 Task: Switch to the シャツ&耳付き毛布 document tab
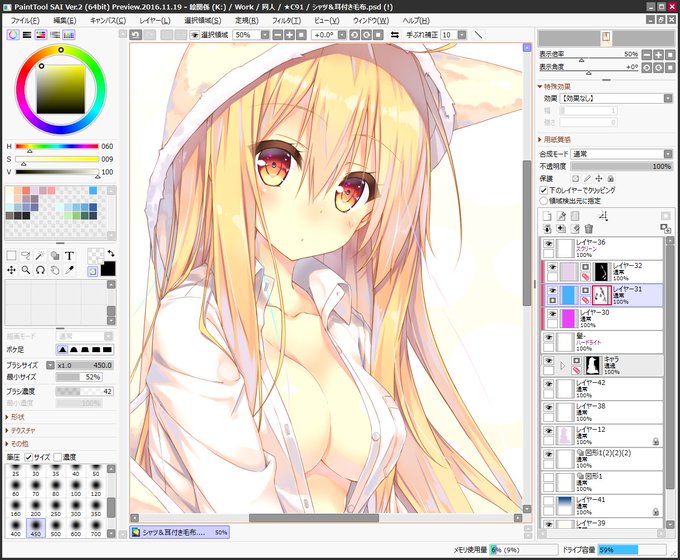click(180, 532)
